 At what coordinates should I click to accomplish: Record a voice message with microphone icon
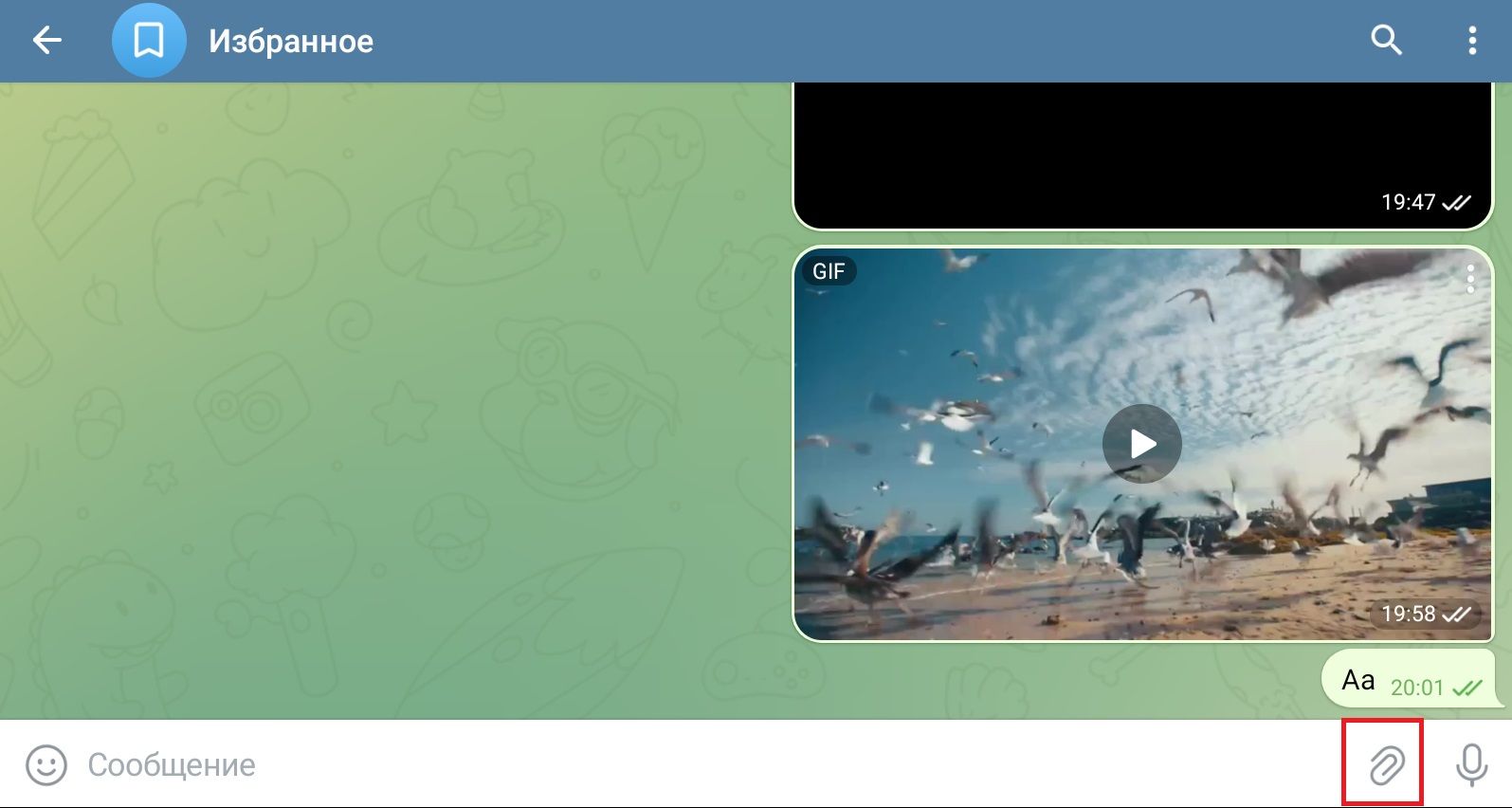tap(1471, 765)
